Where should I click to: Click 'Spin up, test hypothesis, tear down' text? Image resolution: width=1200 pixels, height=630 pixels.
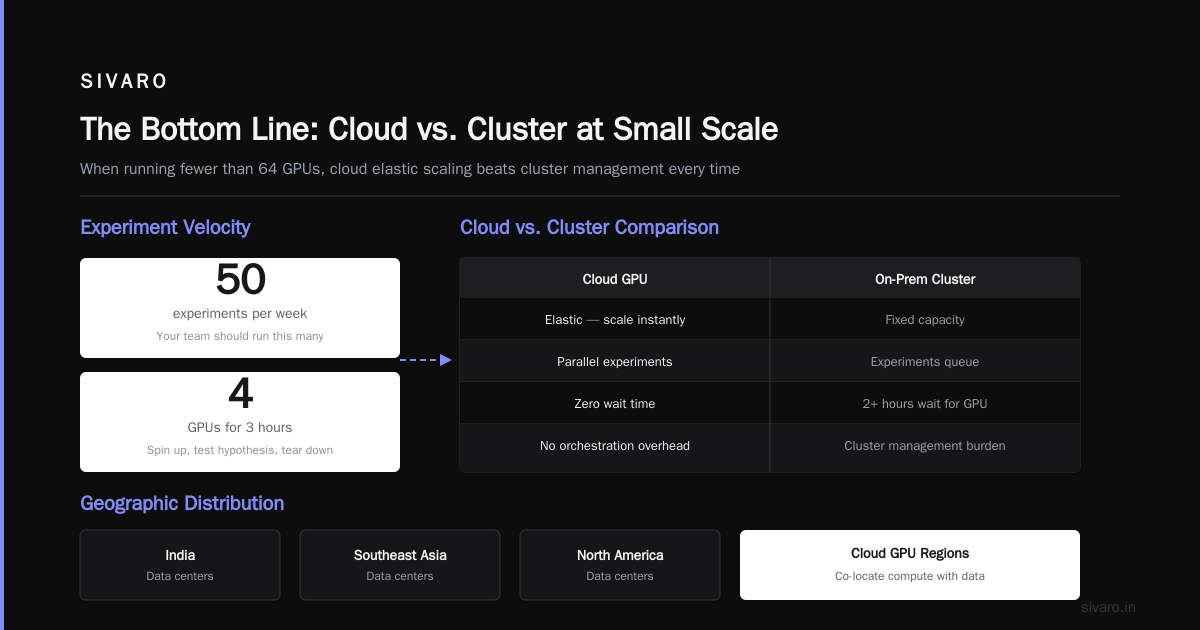240,450
